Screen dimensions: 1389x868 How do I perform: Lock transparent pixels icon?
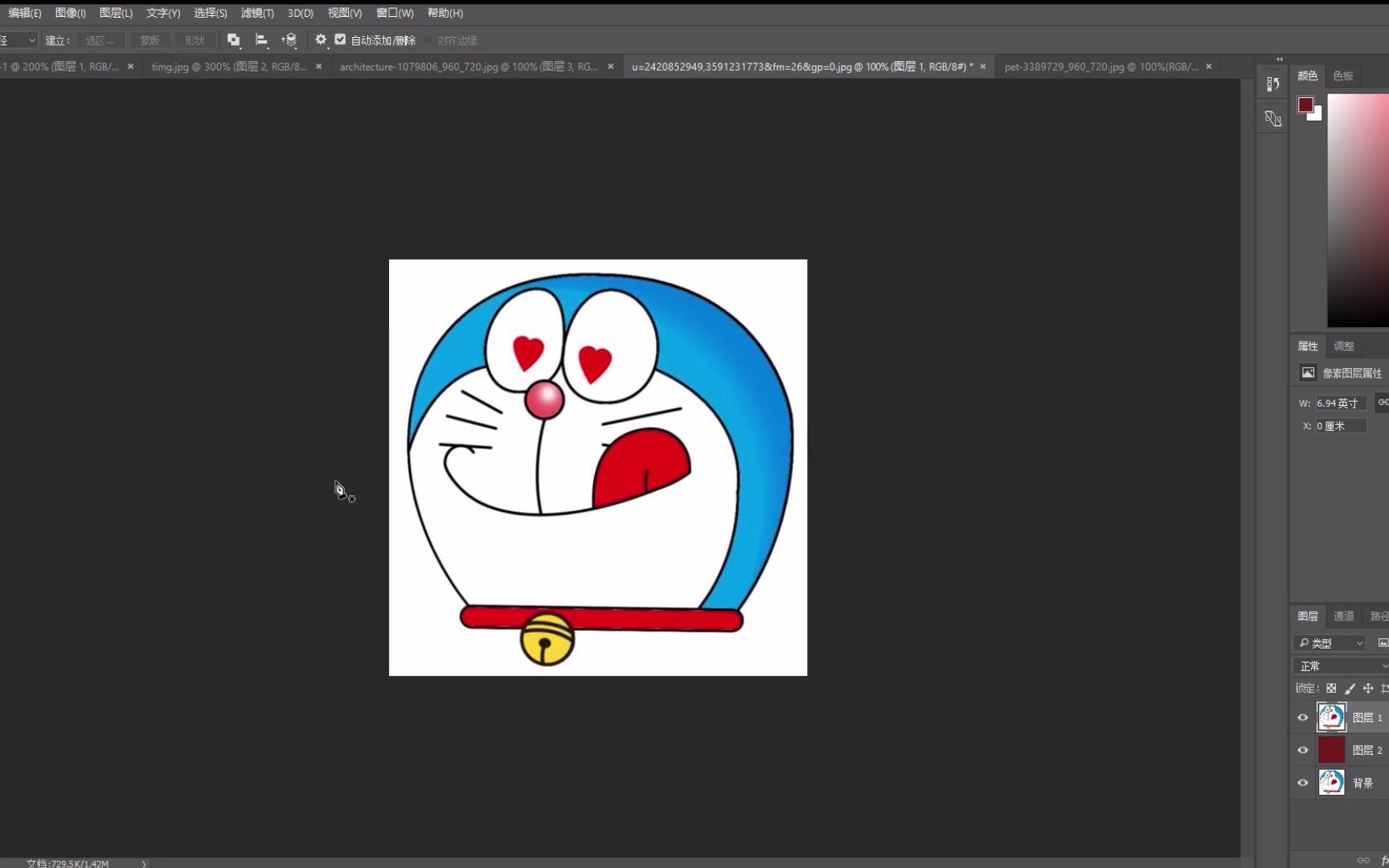tap(1331, 688)
